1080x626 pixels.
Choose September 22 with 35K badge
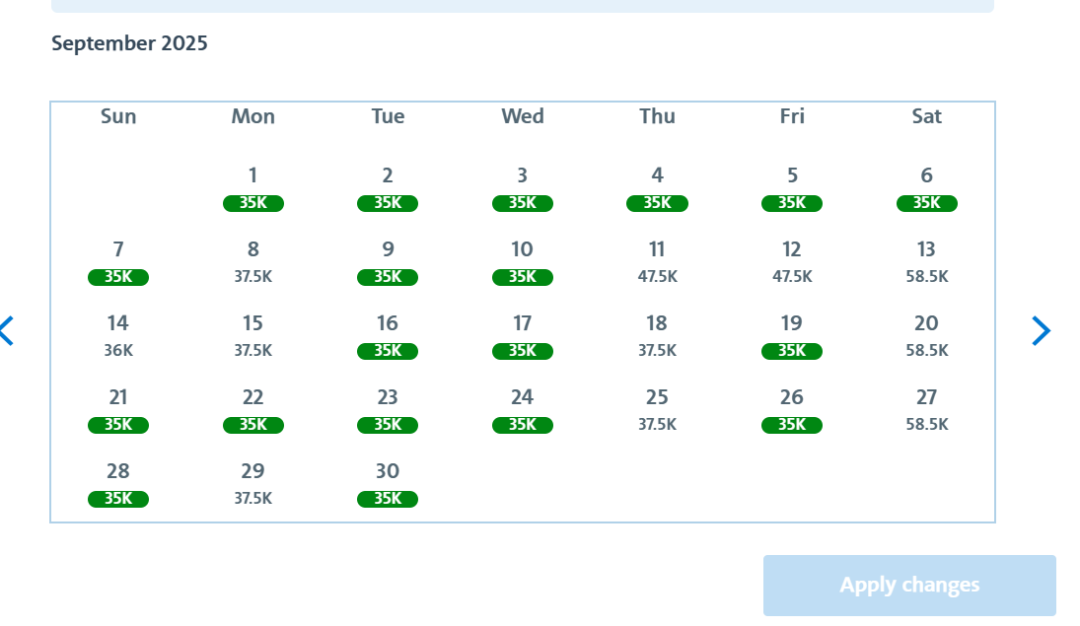coord(253,410)
